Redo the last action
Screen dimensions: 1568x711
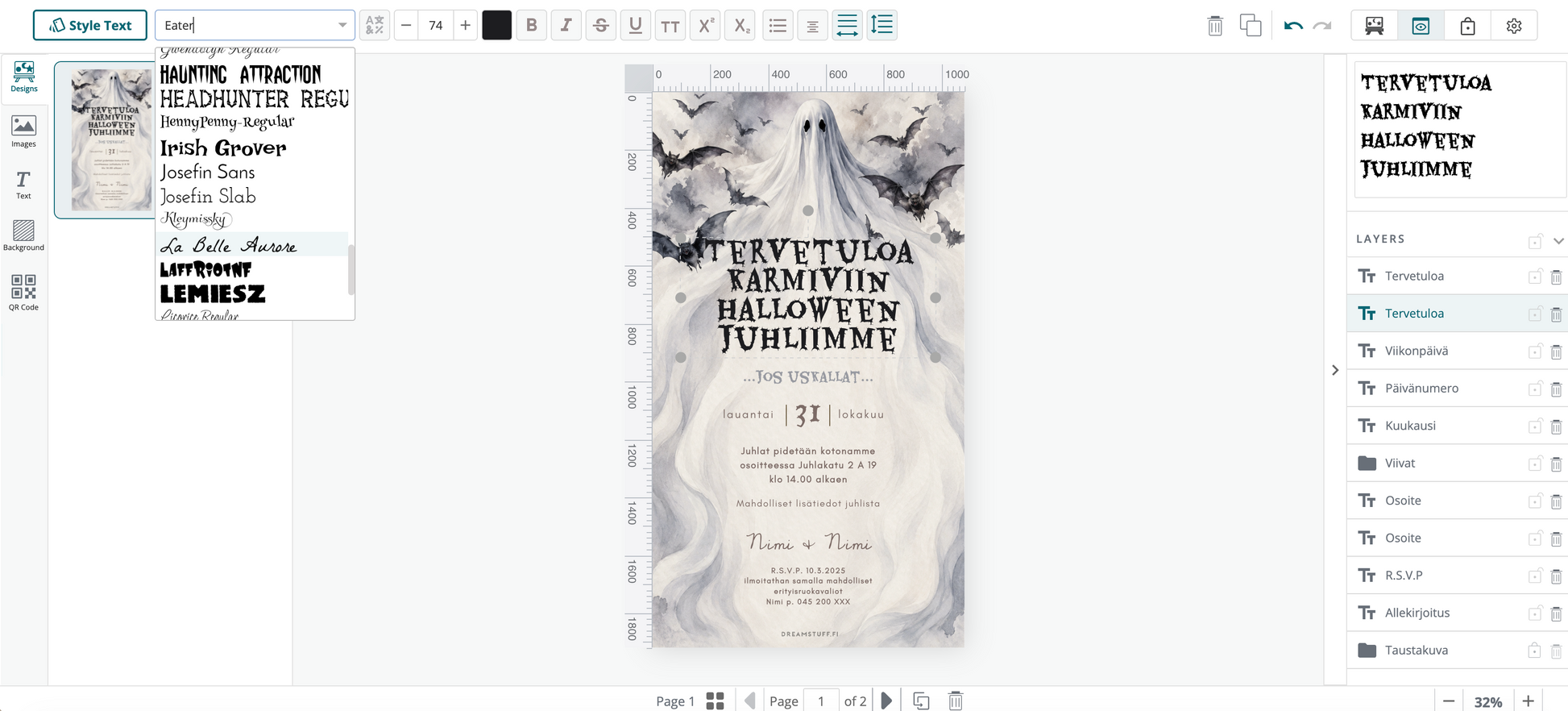pos(1322,26)
